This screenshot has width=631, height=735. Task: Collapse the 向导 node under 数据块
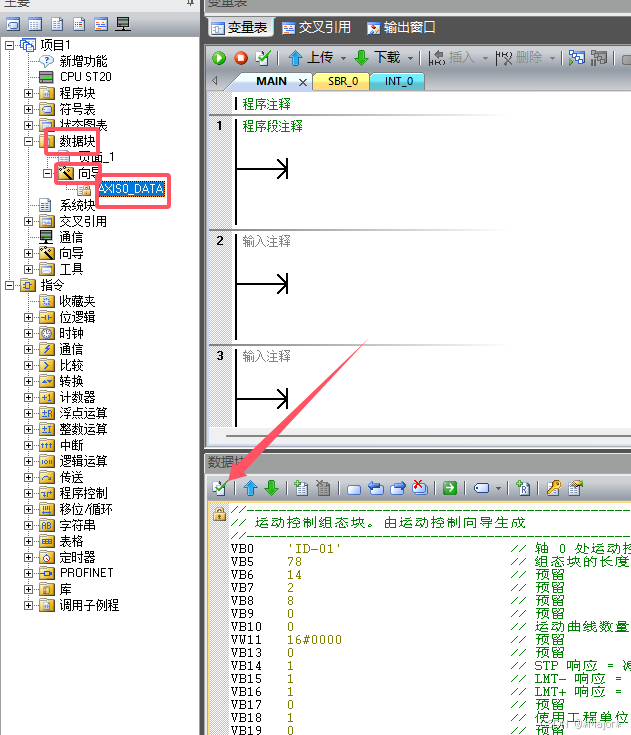click(x=47, y=173)
